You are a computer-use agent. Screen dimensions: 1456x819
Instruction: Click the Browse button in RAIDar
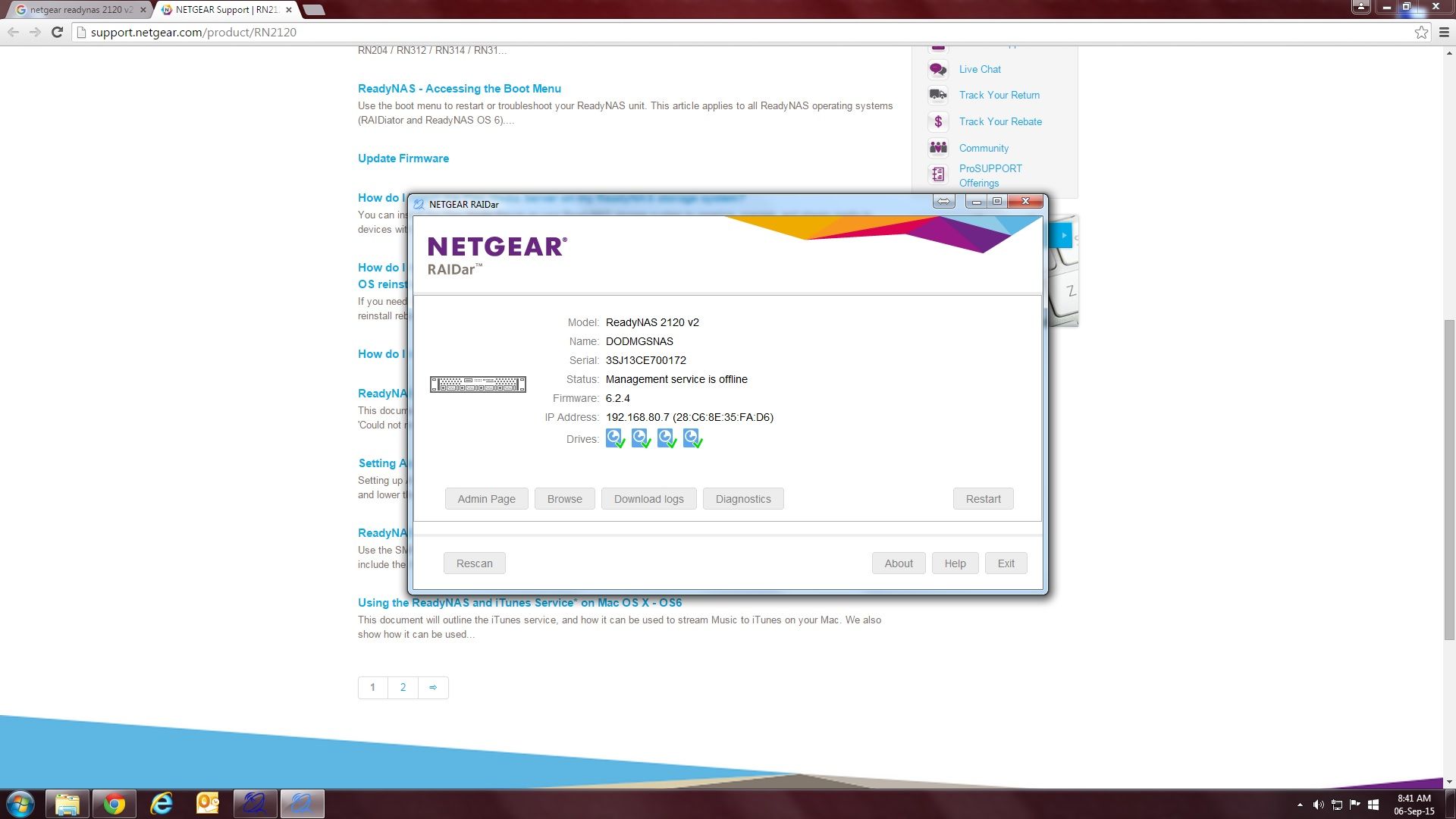coord(565,499)
